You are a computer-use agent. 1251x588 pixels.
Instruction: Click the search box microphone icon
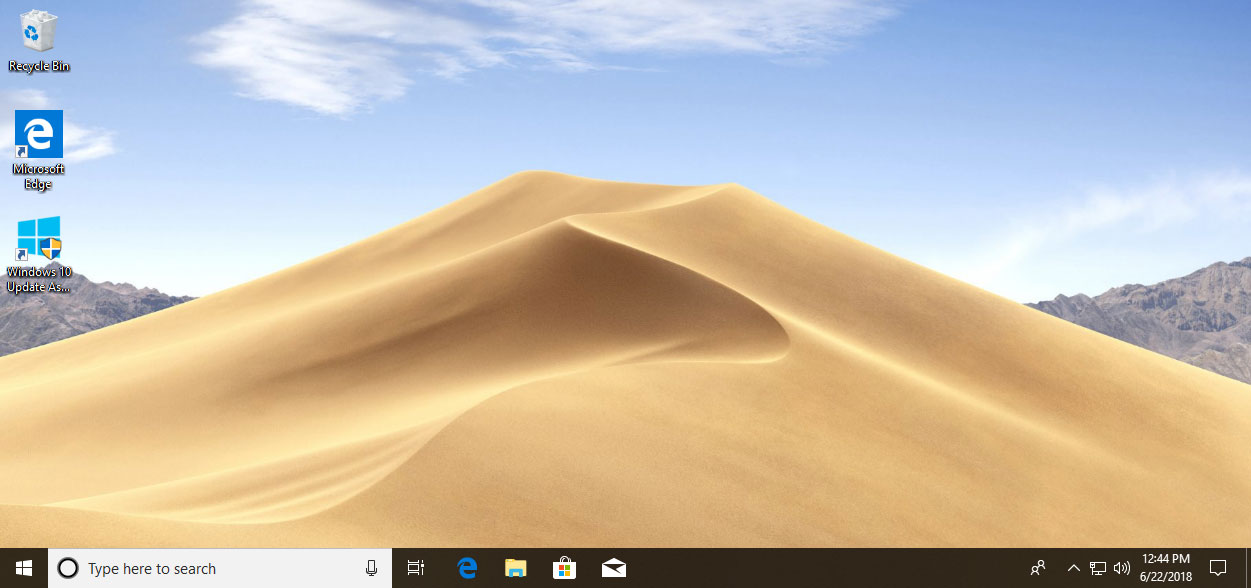coord(372,568)
